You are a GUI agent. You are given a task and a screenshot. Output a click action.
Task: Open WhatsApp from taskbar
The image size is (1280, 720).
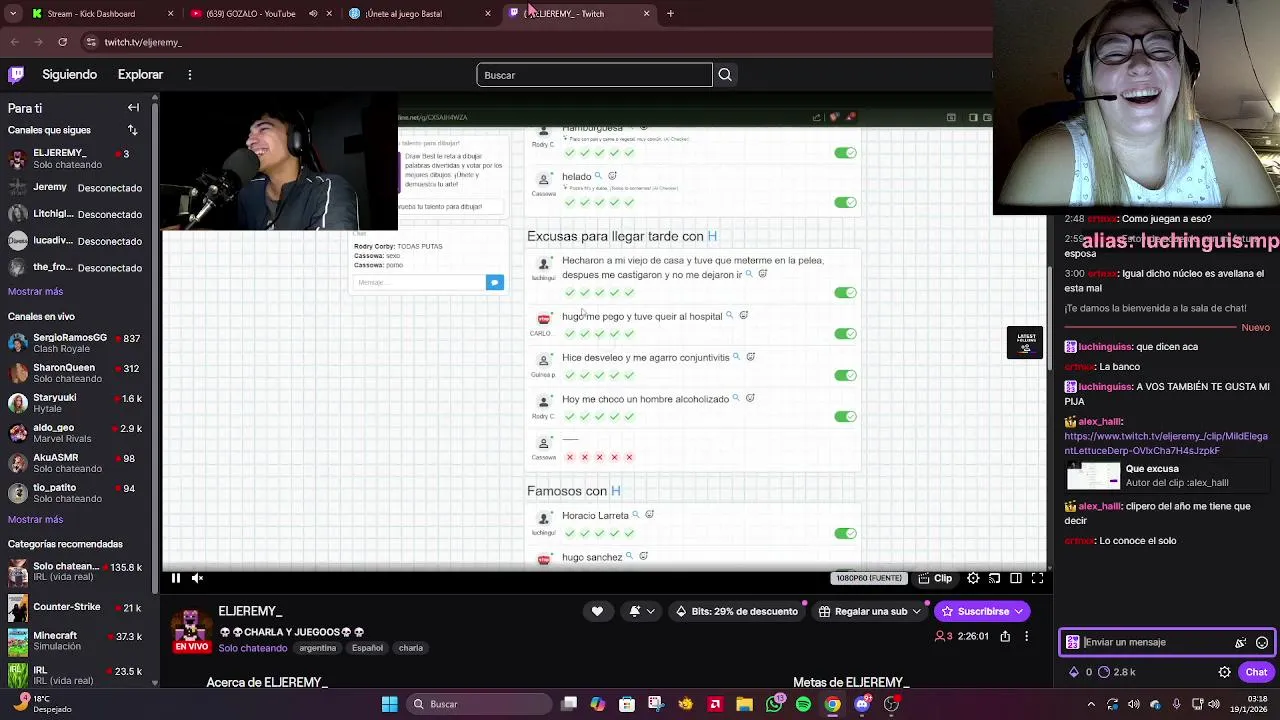pyautogui.click(x=774, y=704)
